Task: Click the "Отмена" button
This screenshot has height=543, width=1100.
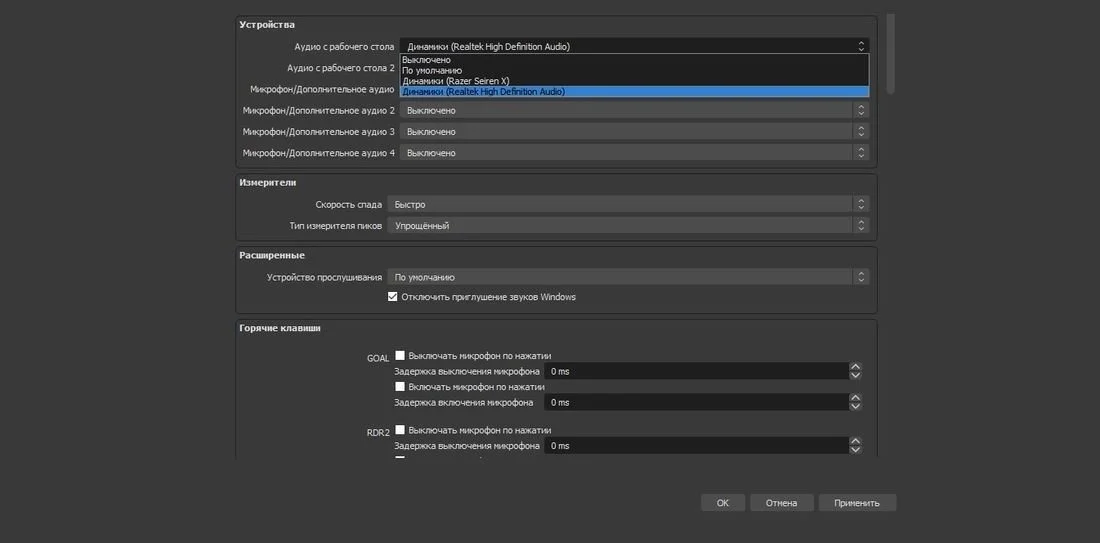Action: point(782,503)
